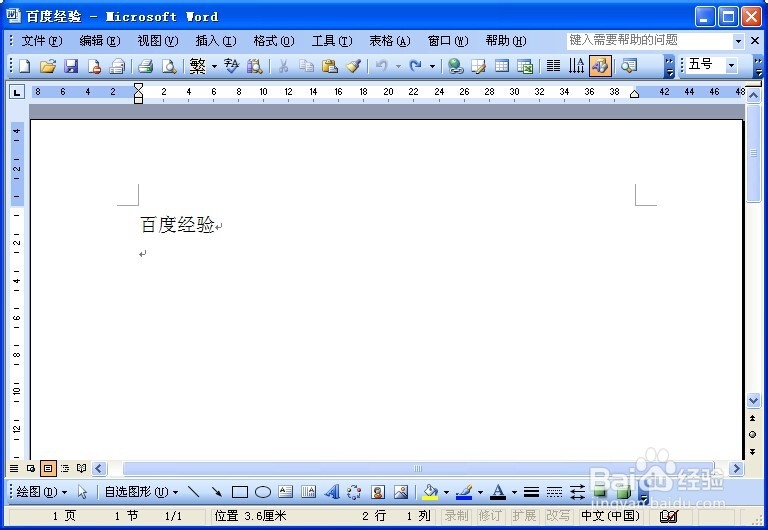The width and height of the screenshot is (768, 530).
Task: Choose the Select Objects arrow on the Drawing toolbar
Action: (x=82, y=491)
